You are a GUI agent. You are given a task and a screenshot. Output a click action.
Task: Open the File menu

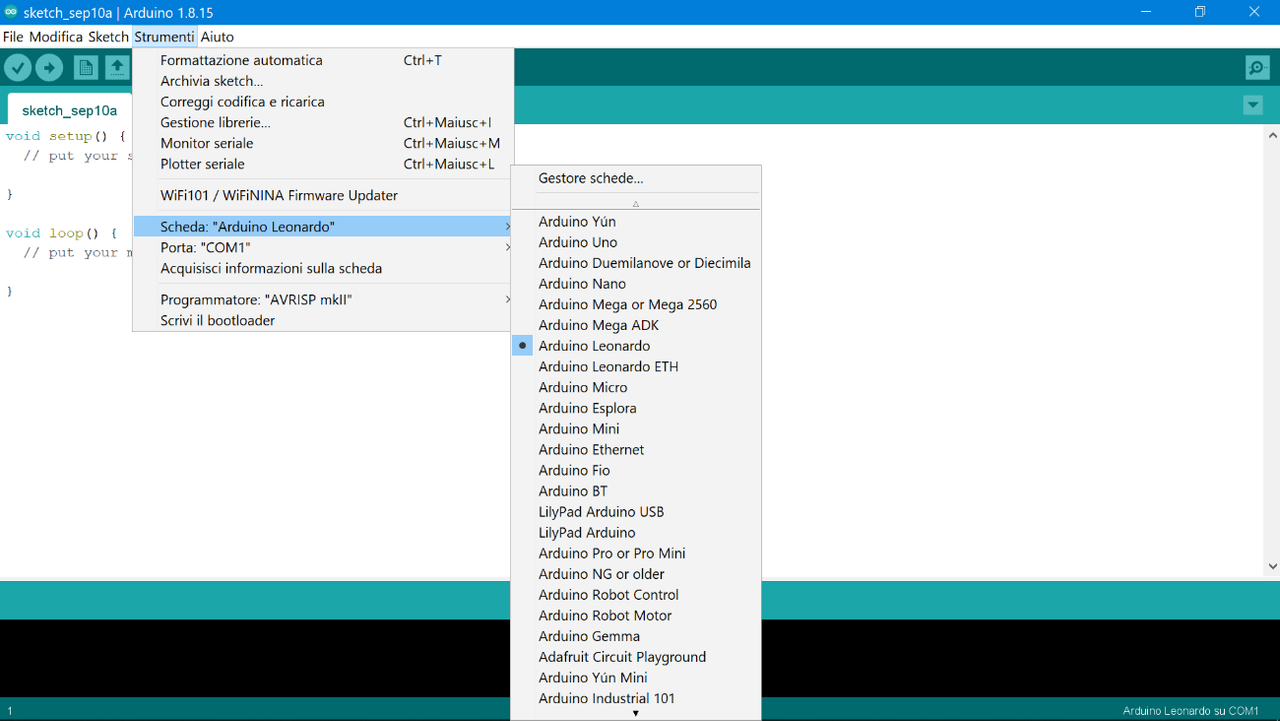coord(13,37)
